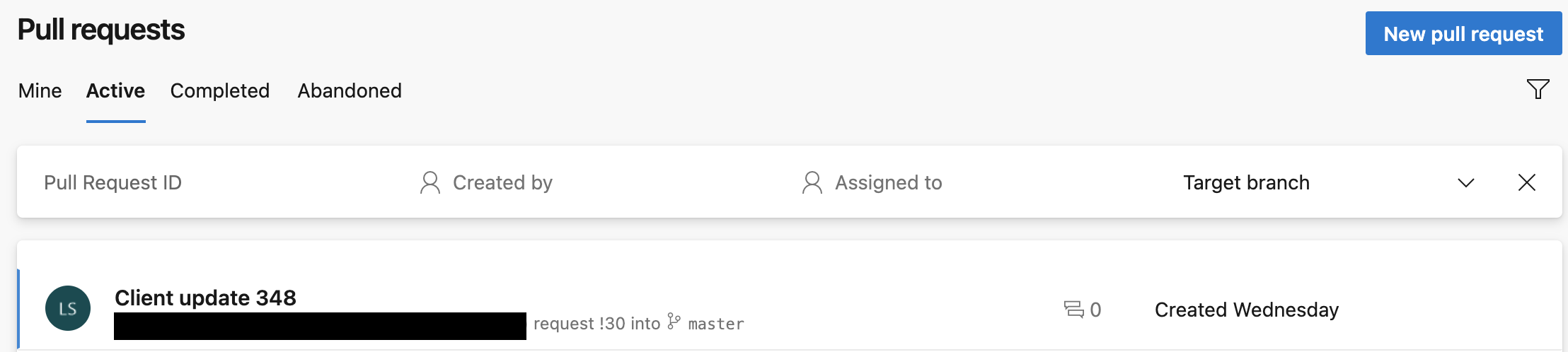Click the LS user avatar
Screen dimensions: 1568x352
point(68,308)
